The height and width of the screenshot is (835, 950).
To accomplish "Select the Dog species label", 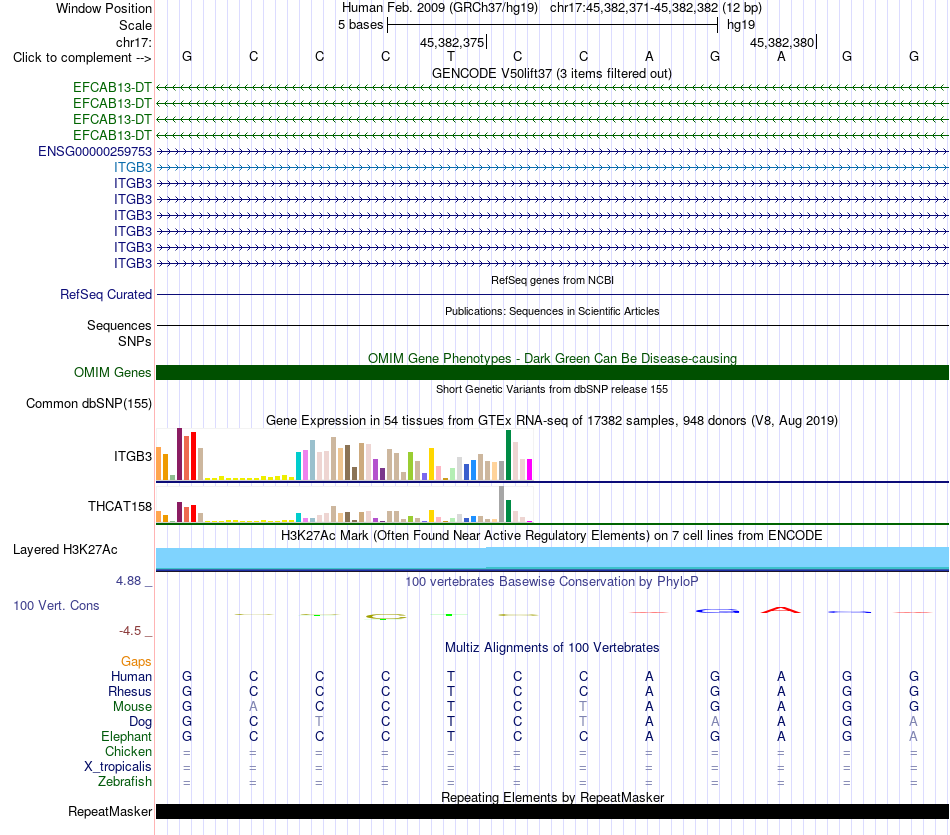I will [x=140, y=722].
